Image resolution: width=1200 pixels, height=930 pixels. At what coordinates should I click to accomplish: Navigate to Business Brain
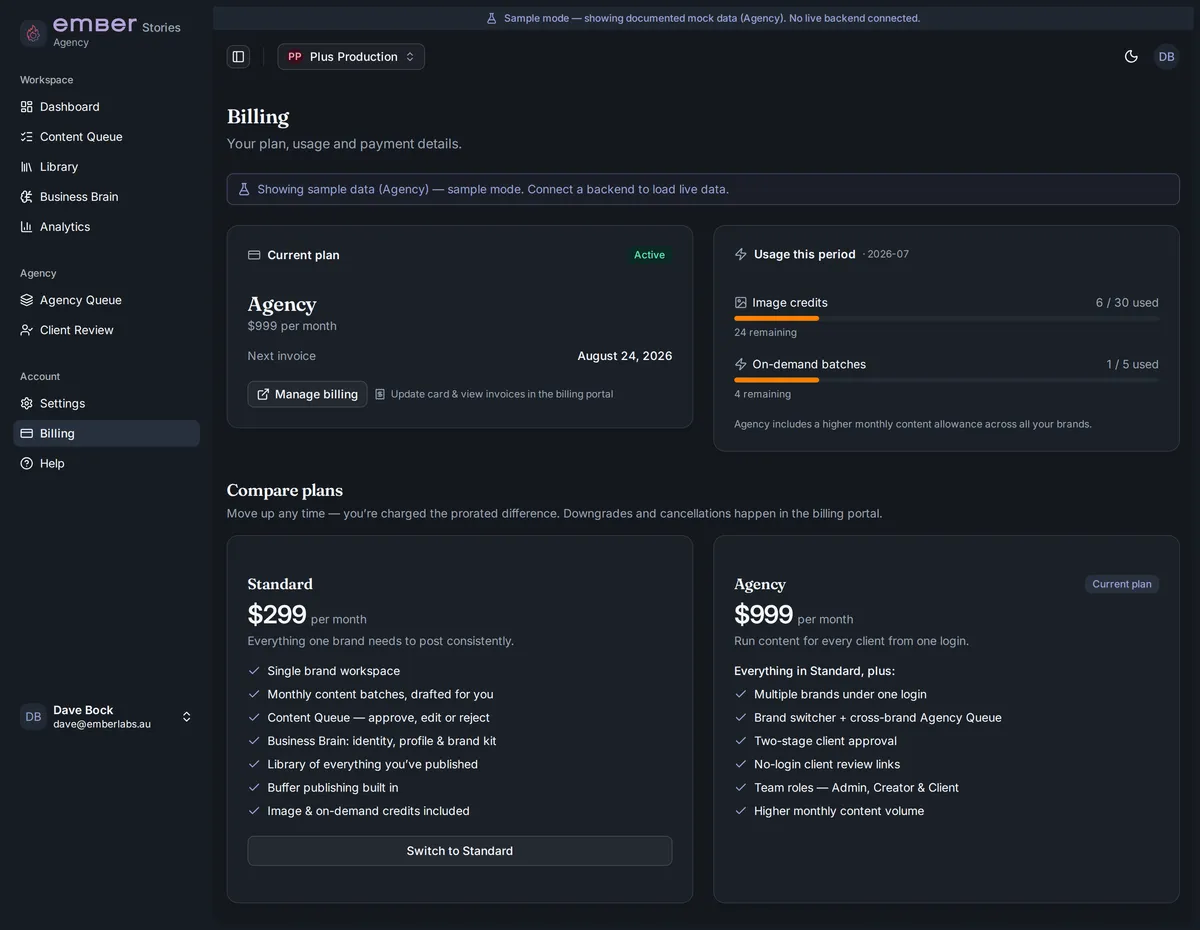coord(106,197)
